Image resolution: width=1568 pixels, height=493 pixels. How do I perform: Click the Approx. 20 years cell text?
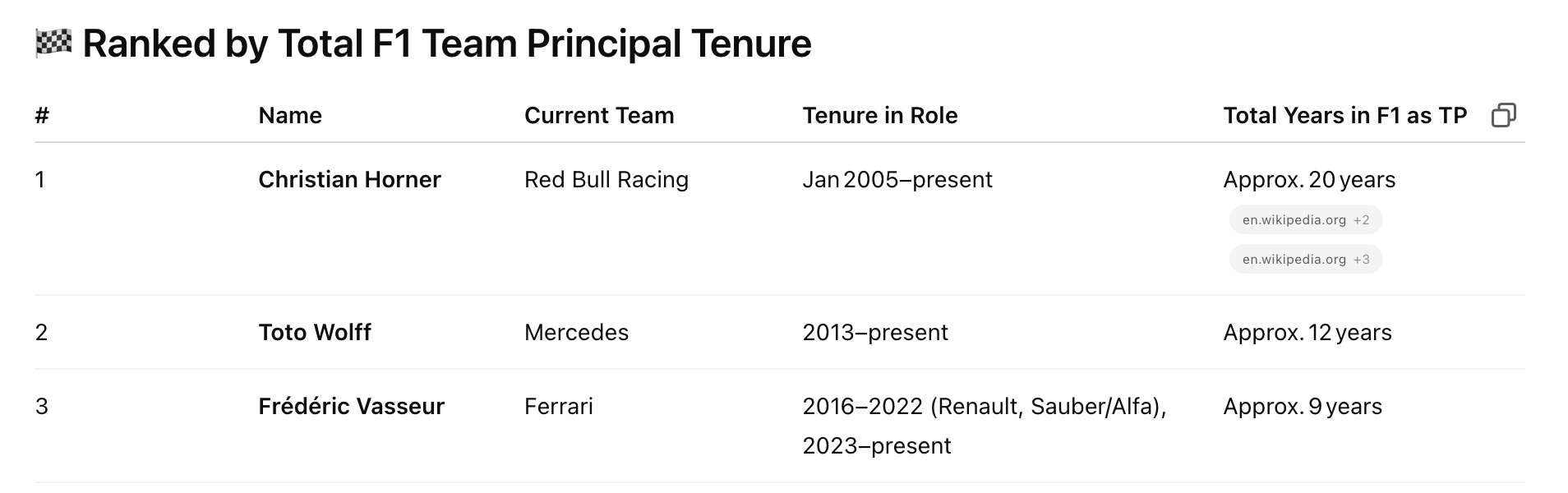[x=1309, y=180]
